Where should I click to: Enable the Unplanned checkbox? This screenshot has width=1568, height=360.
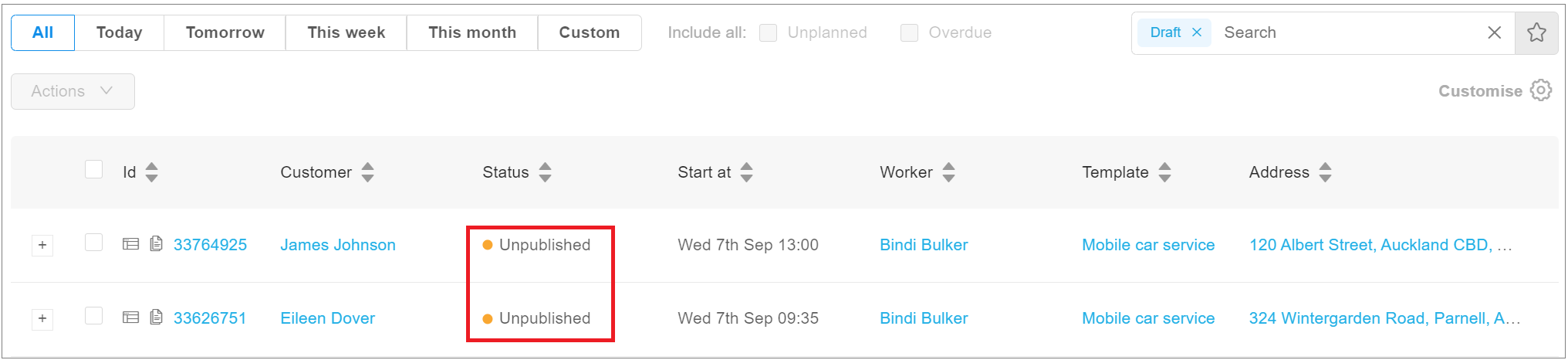[768, 32]
